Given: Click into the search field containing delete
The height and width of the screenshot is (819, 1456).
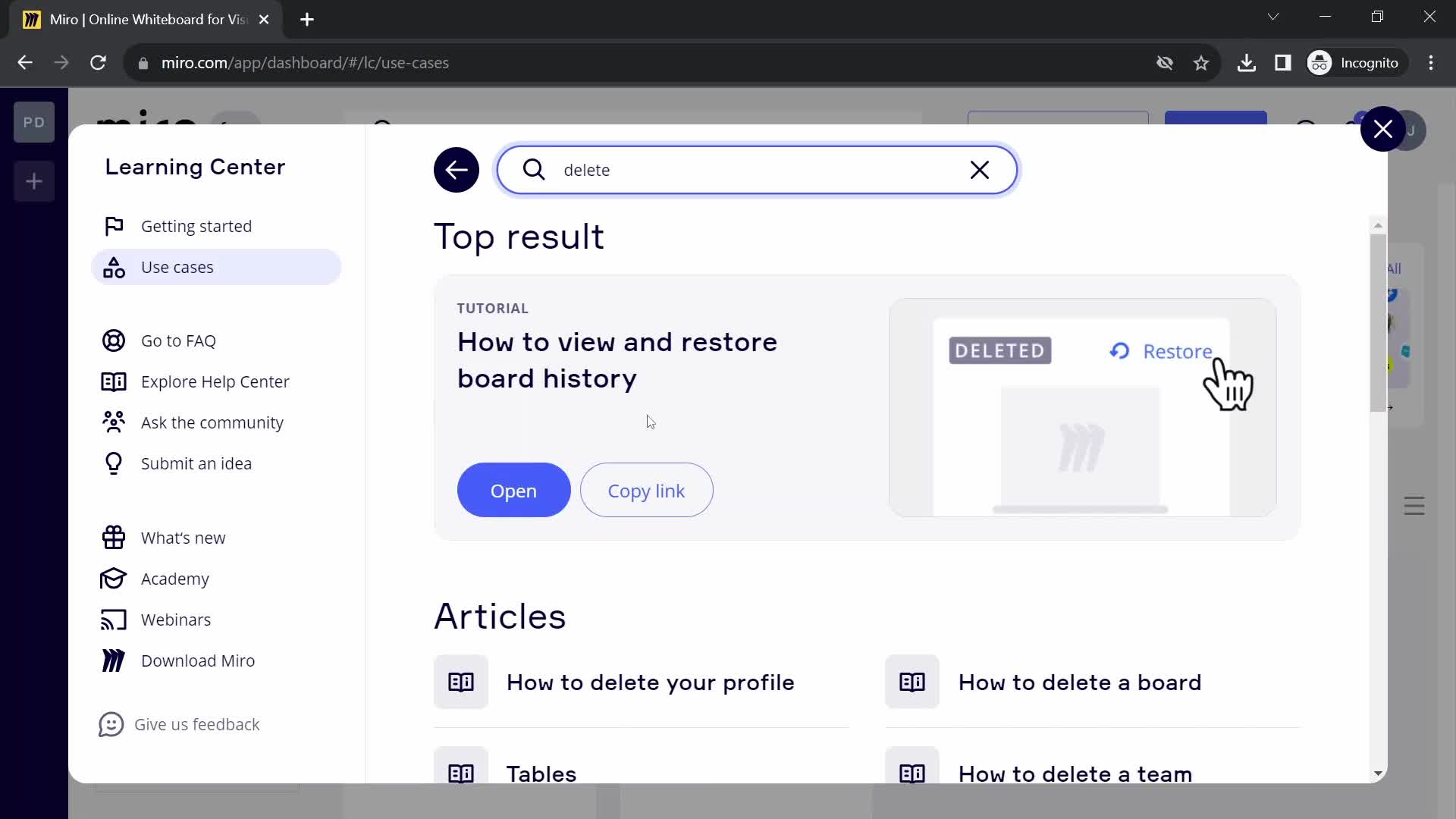Looking at the screenshot, I should coord(757,170).
